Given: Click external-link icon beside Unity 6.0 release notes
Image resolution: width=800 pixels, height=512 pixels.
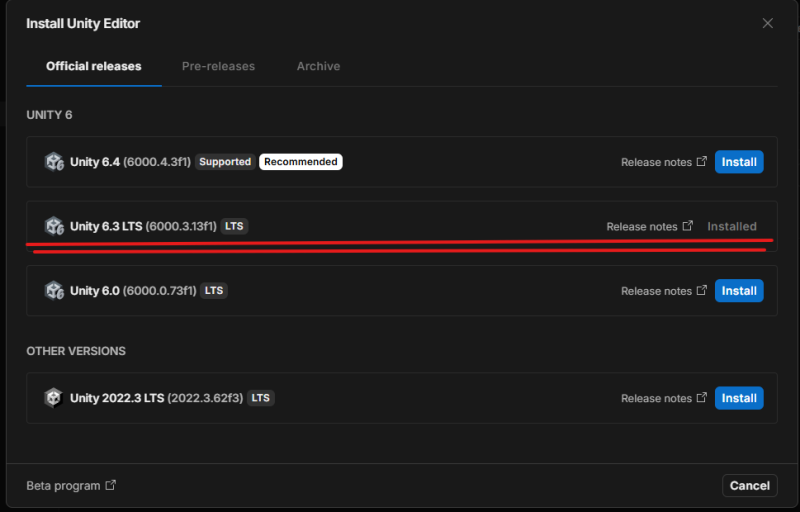Looking at the screenshot, I should [702, 290].
